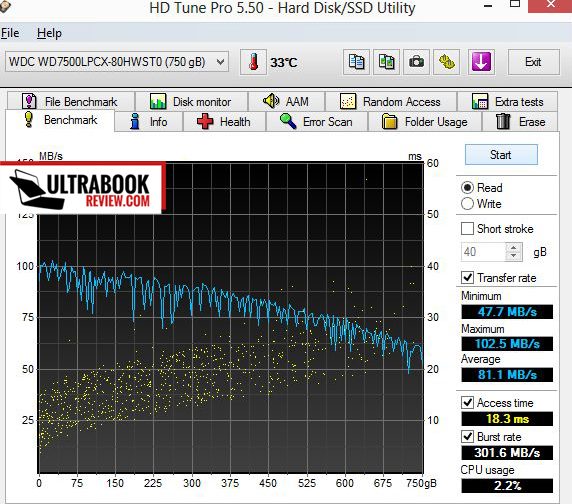
Task: Click the 301.6 MB/s burst rate value
Action: 507,453
